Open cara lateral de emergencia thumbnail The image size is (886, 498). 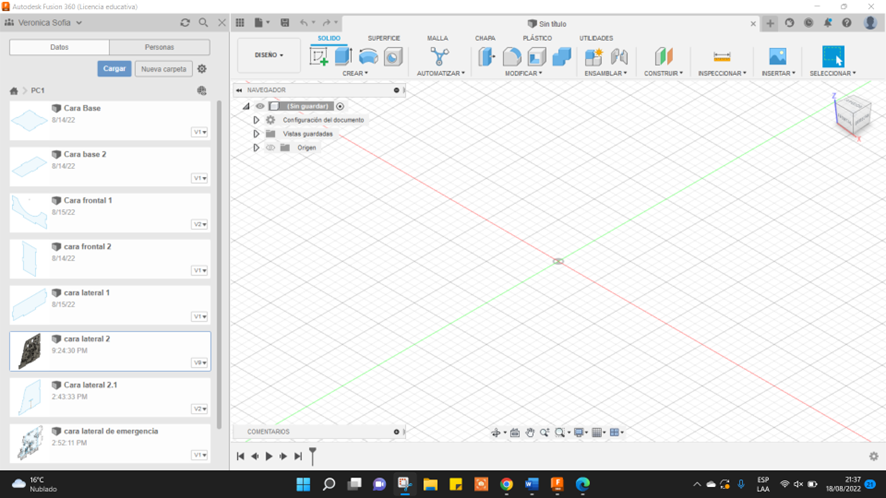29,443
